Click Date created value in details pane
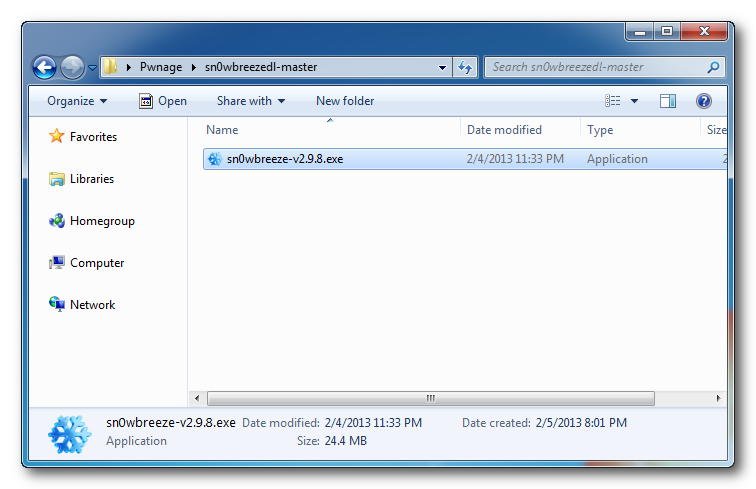The height and width of the screenshot is (489, 756). (x=581, y=423)
